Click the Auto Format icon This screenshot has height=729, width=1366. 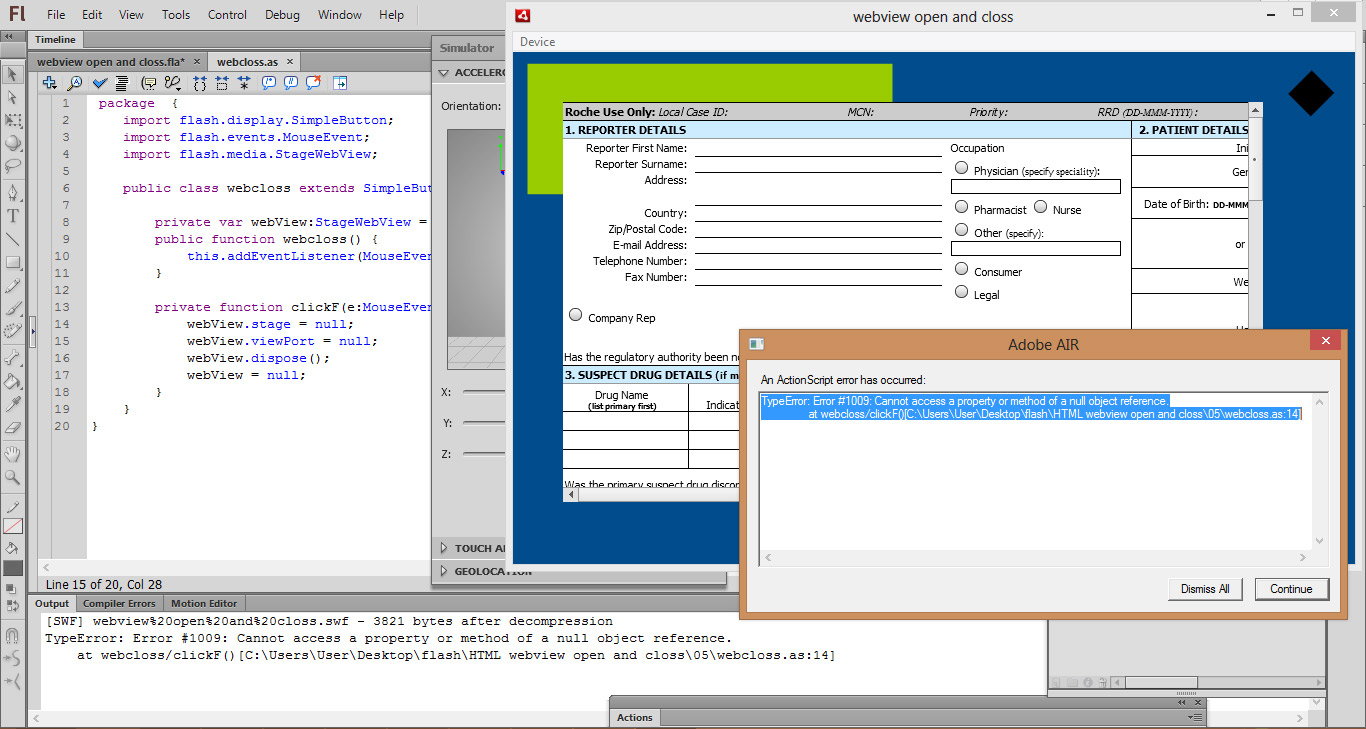click(x=122, y=83)
